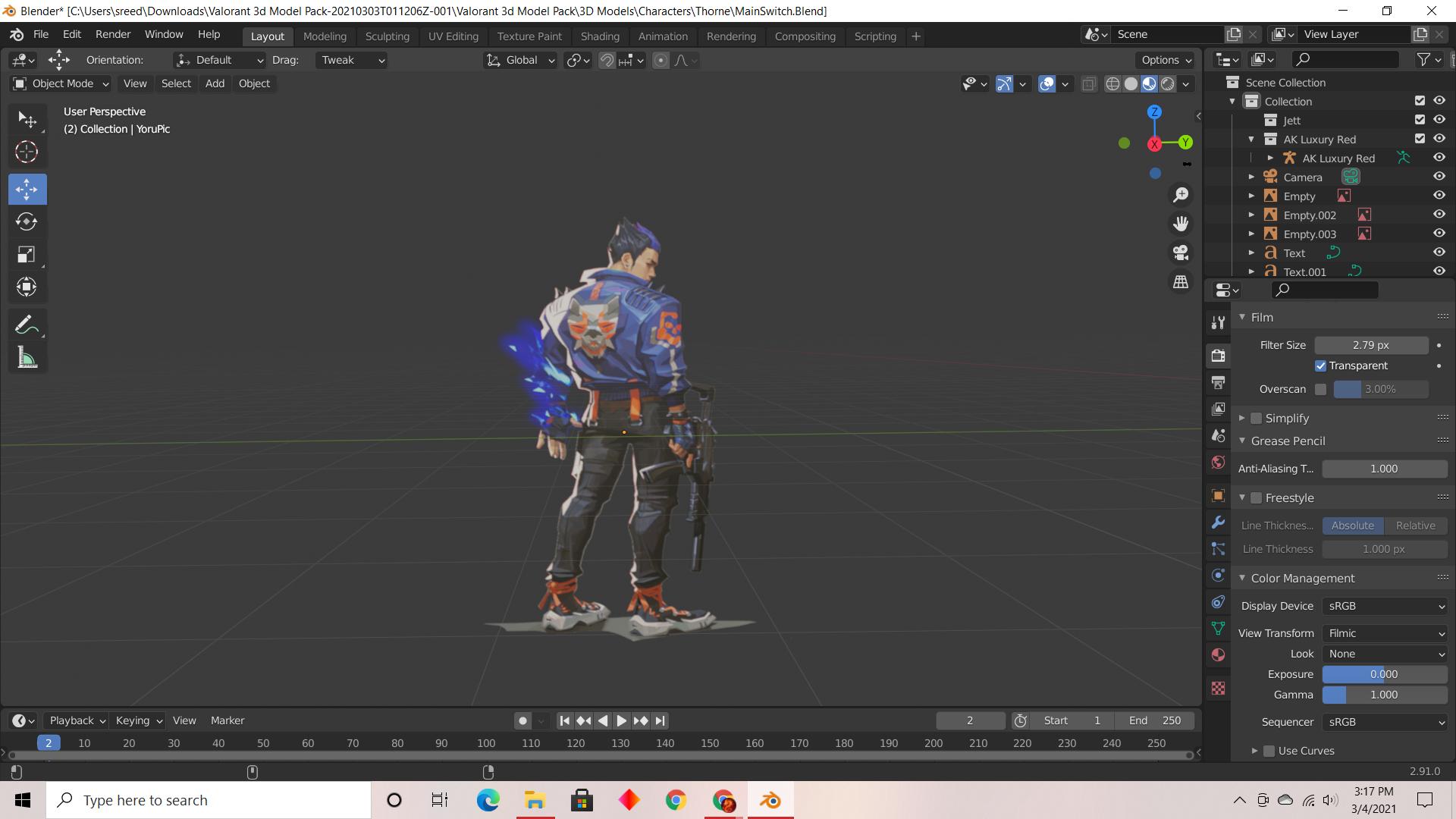Switch to the Shading workspace tab
This screenshot has width=1456, height=819.
point(599,36)
